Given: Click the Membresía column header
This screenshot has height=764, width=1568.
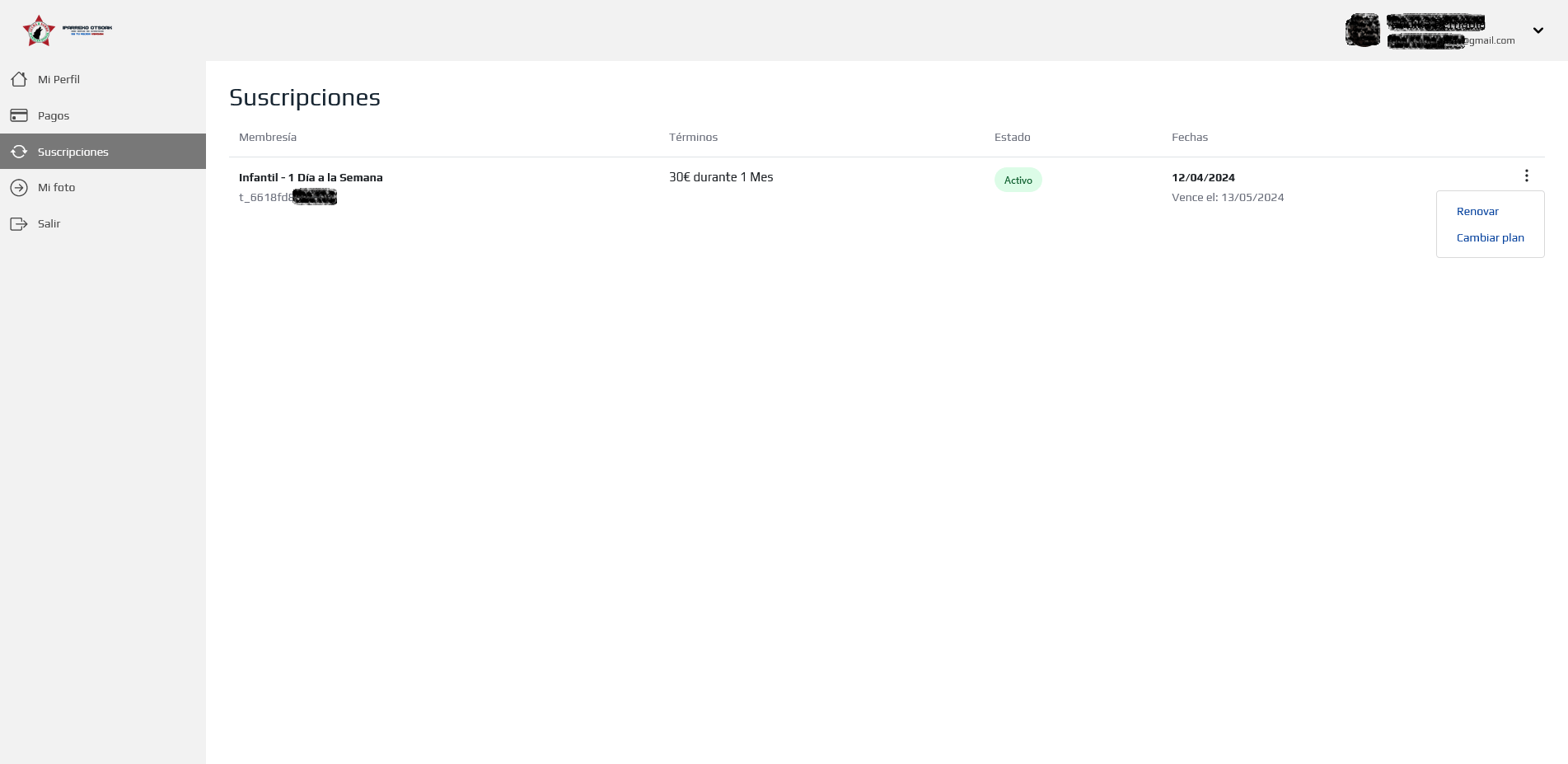Looking at the screenshot, I should click(268, 138).
